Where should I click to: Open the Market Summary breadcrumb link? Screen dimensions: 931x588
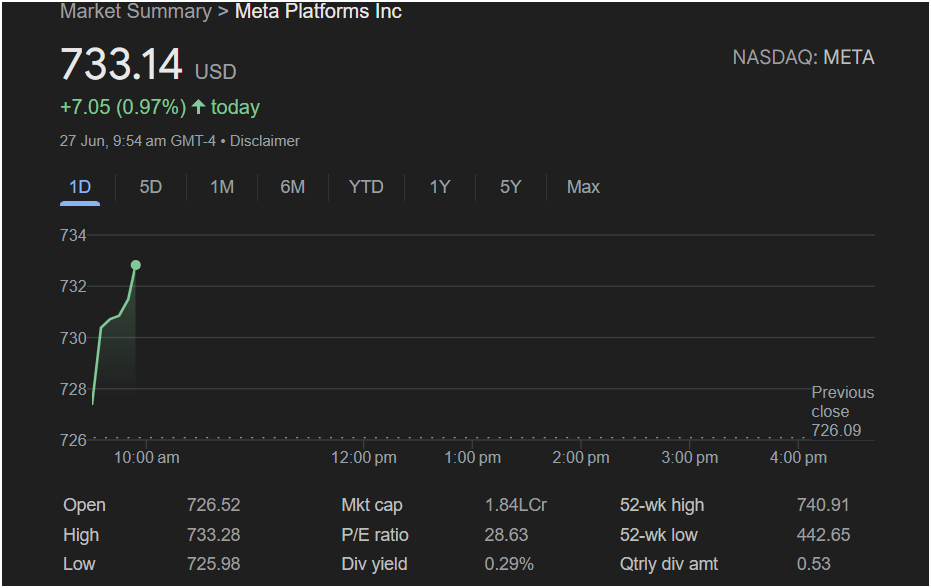pyautogui.click(x=135, y=11)
